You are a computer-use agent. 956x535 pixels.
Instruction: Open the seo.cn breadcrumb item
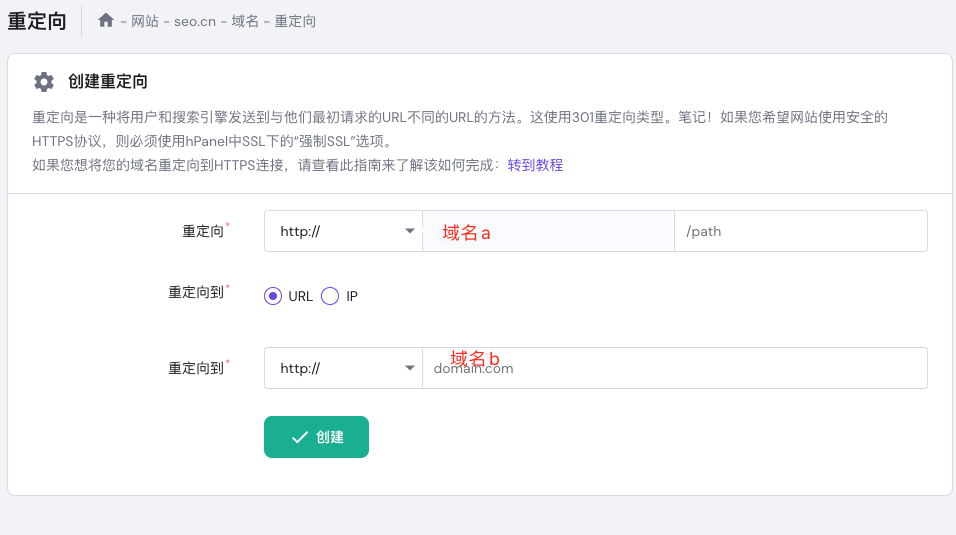point(195,21)
